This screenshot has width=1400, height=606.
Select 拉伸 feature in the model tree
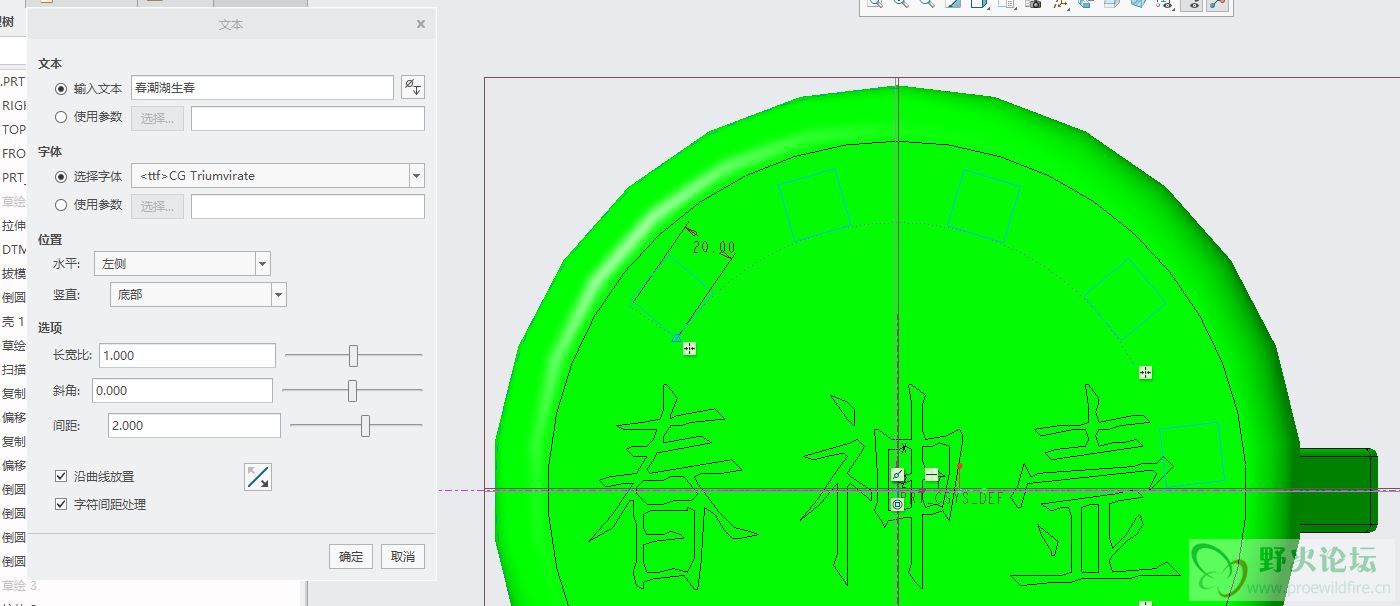click(13, 225)
